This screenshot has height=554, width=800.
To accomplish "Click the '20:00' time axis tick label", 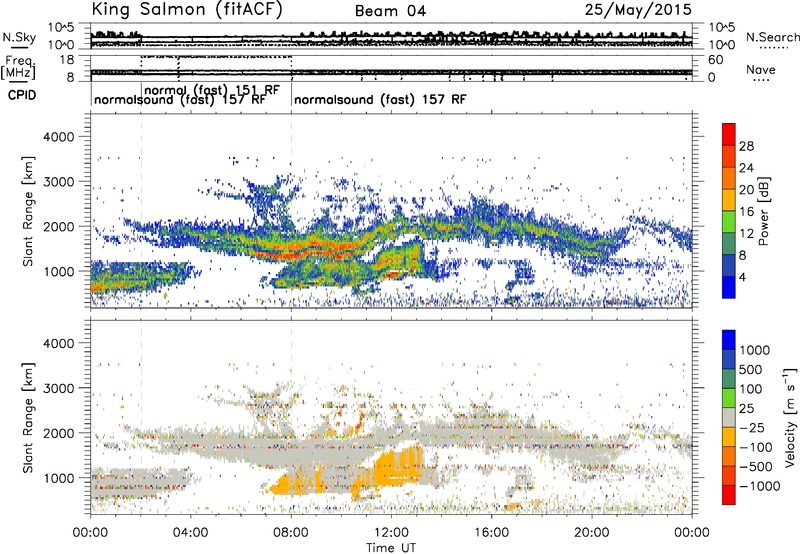I will [x=591, y=533].
